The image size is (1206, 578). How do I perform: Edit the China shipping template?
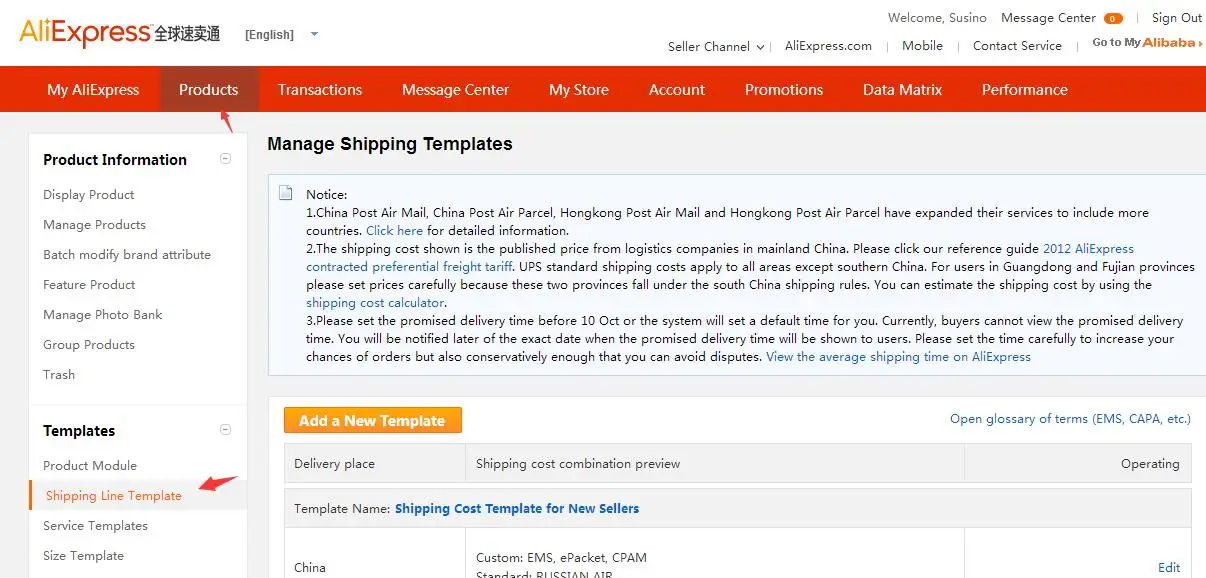[1169, 567]
